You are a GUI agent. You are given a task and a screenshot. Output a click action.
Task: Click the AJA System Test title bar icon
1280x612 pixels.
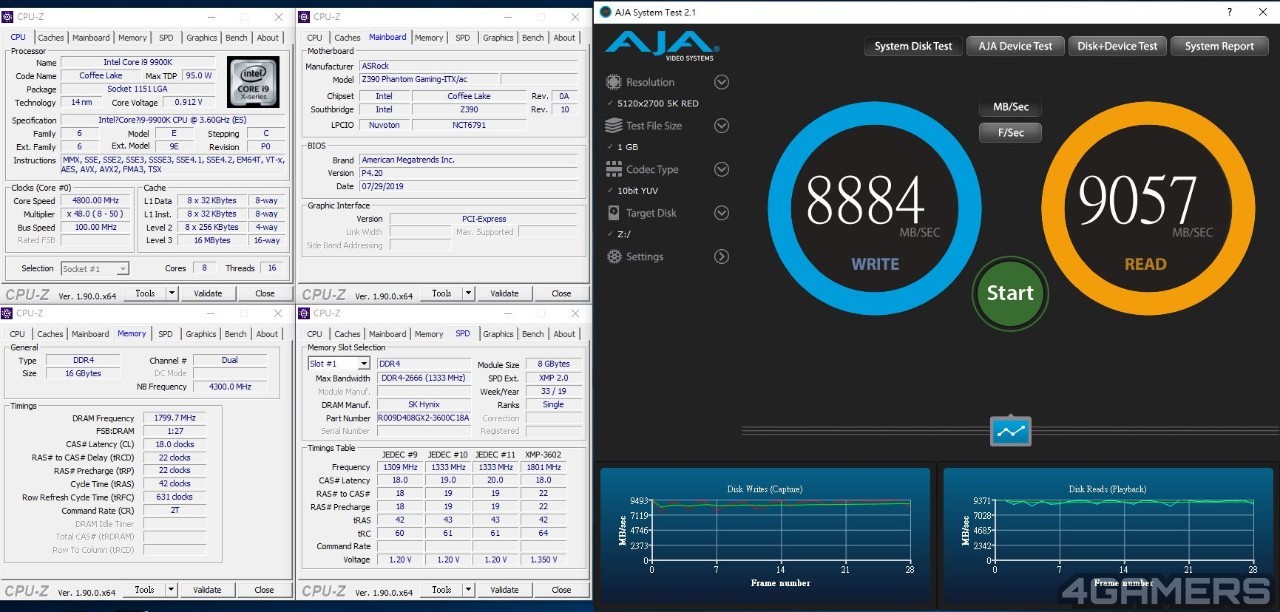coord(604,12)
